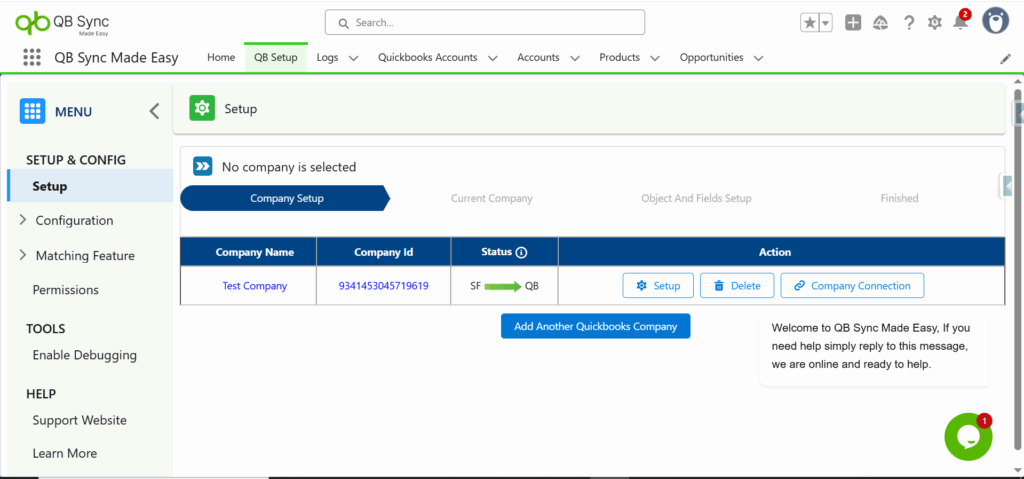The height and width of the screenshot is (479, 1024).
Task: Open the user profile avatar
Action: click(x=996, y=21)
